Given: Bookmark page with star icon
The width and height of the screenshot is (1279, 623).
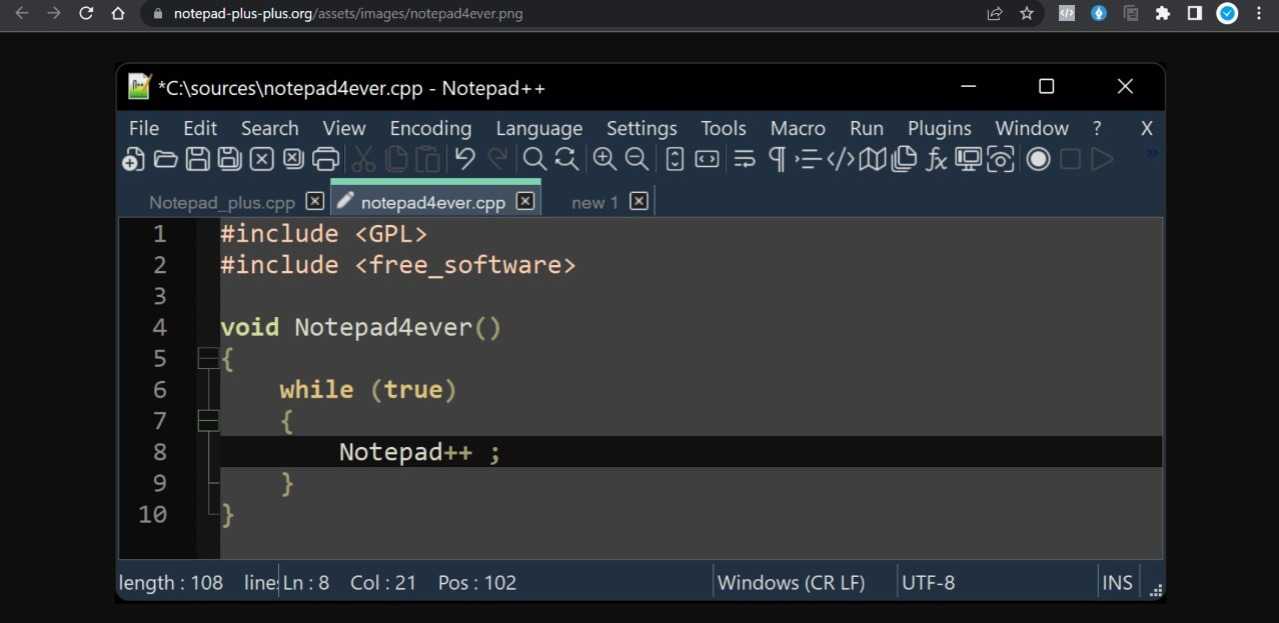Looking at the screenshot, I should coord(1026,14).
